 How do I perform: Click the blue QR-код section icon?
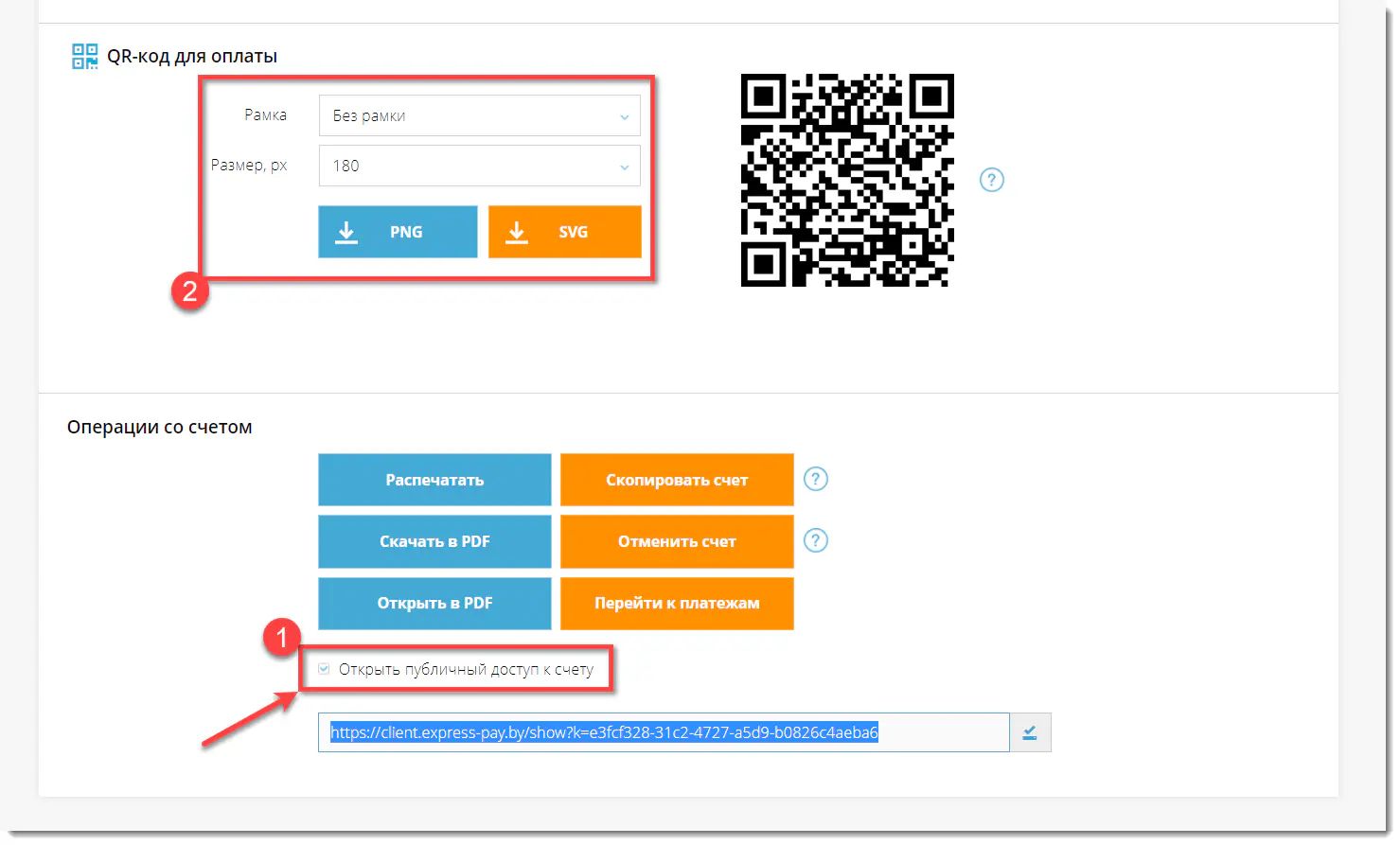click(x=84, y=56)
